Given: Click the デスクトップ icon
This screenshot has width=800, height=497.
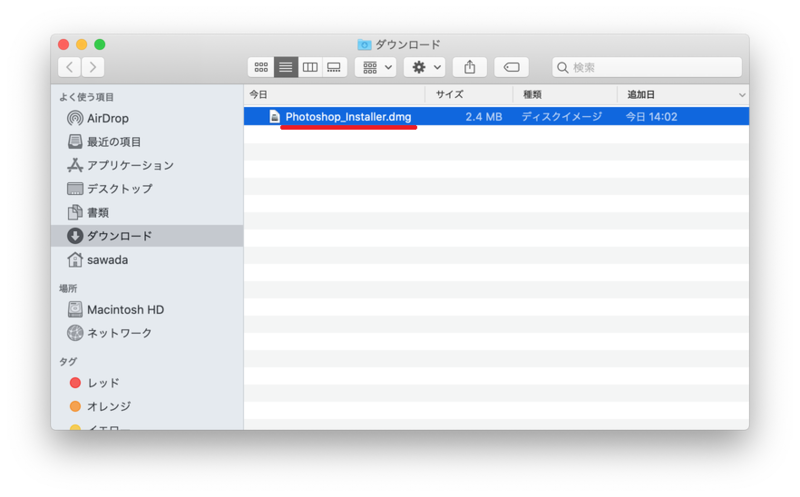Looking at the screenshot, I should click(75, 189).
